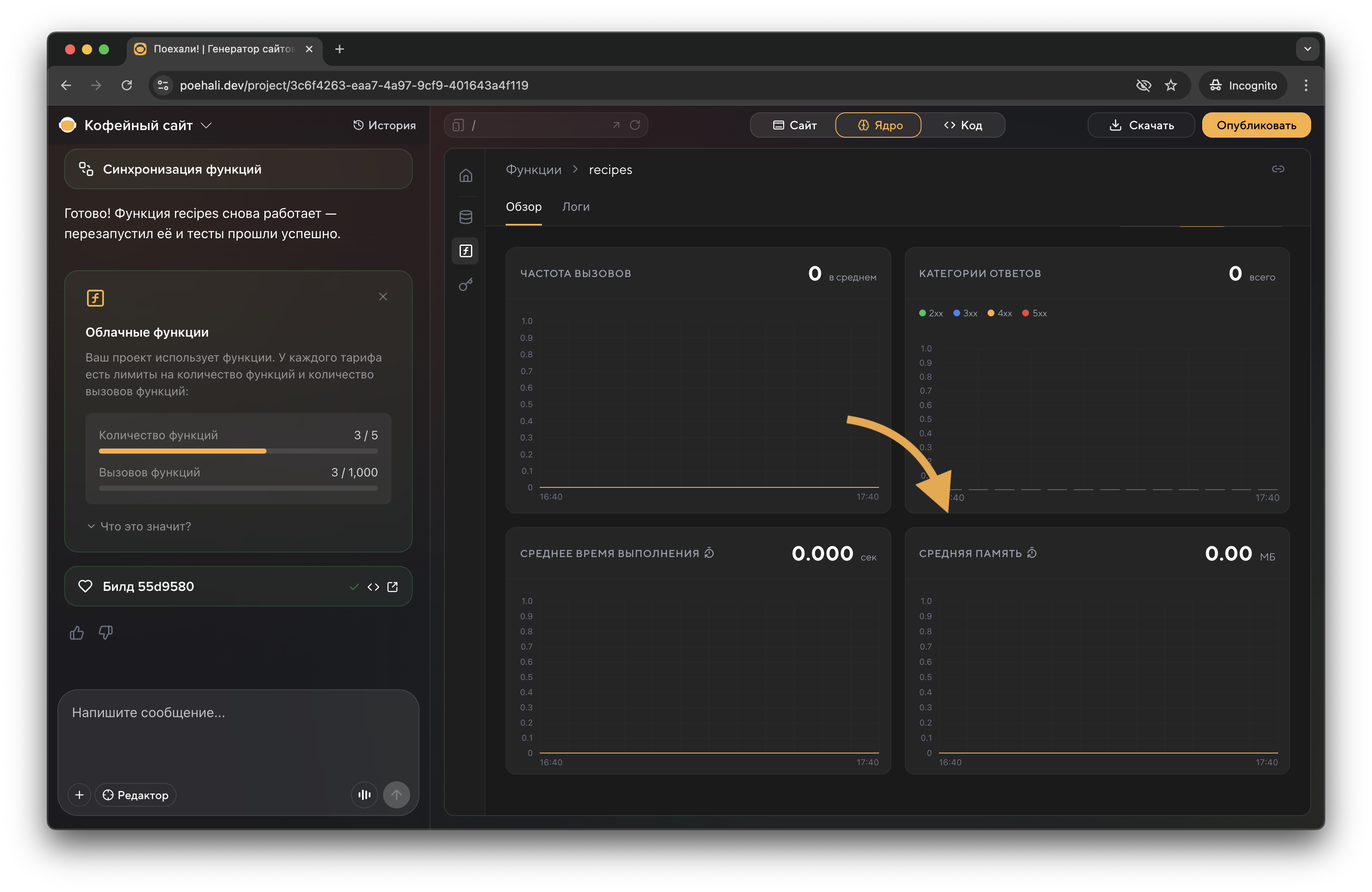Toggle the 4xx legend series

coord(999,313)
